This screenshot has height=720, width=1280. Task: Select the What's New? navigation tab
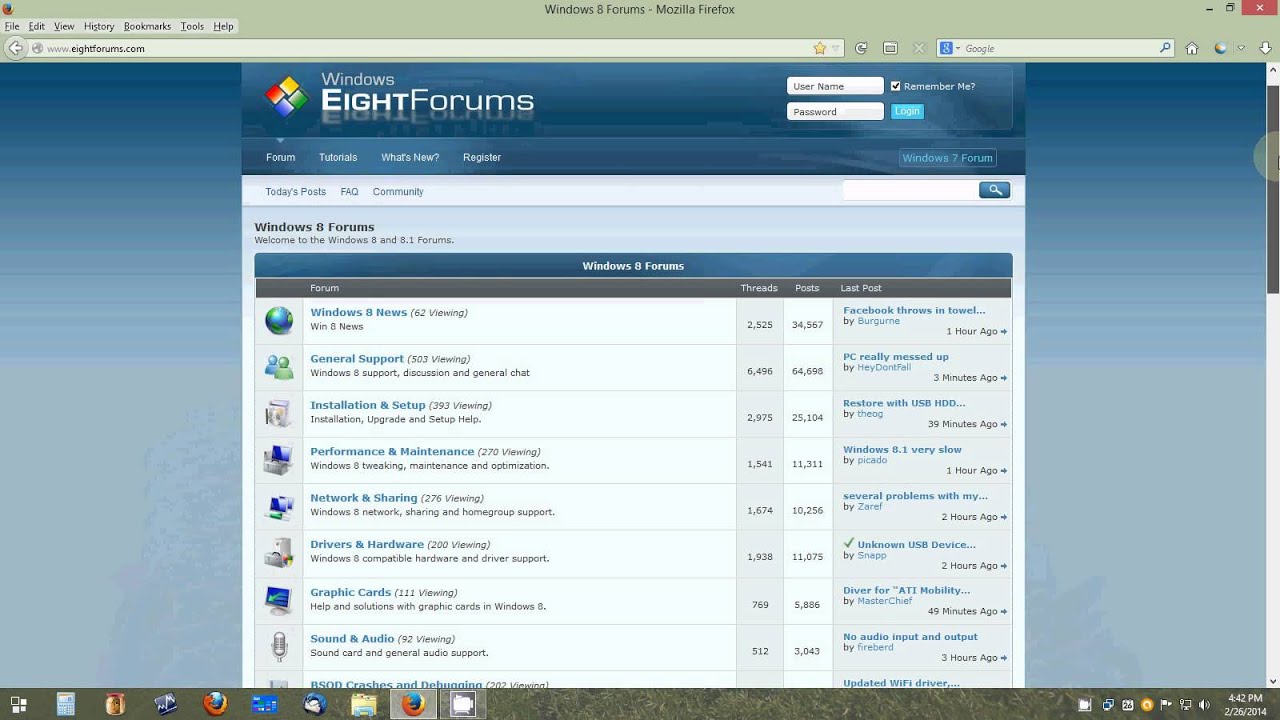click(x=410, y=157)
